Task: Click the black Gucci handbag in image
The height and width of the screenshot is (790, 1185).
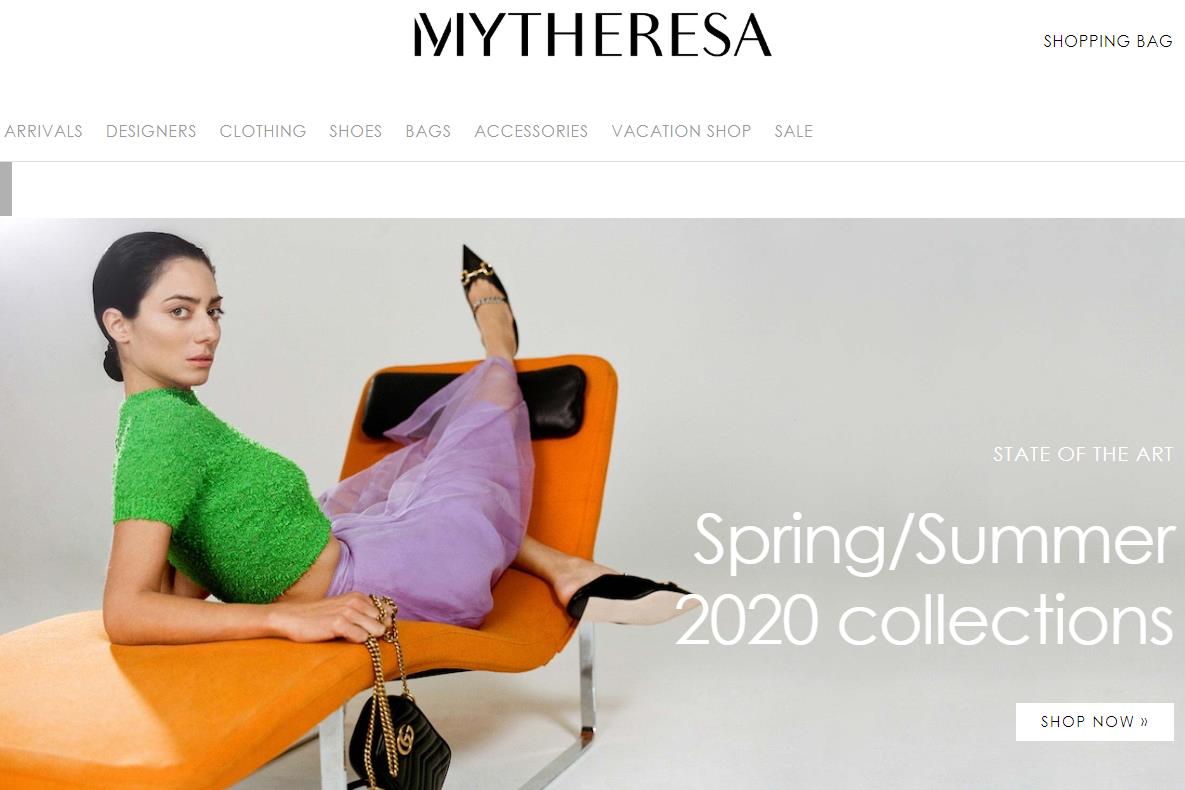Action: pyautogui.click(x=399, y=741)
